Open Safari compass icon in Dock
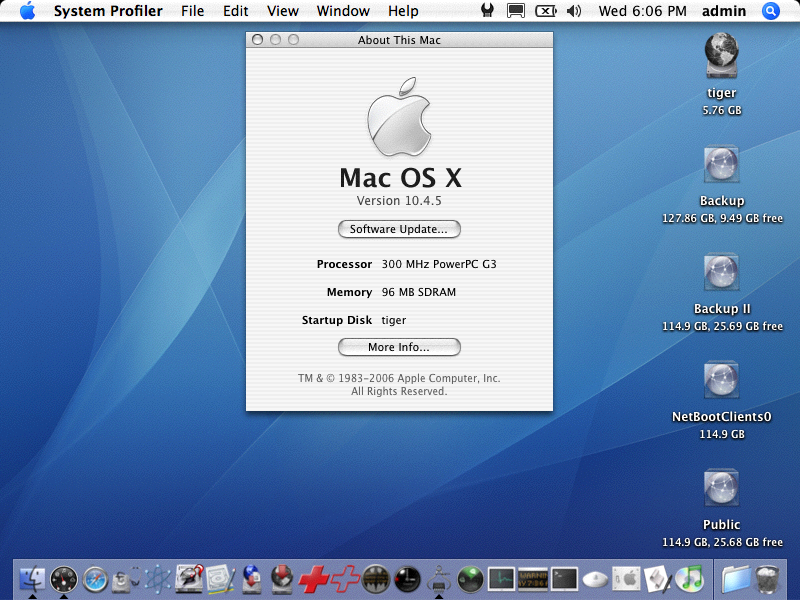The image size is (800, 600). pos(95,580)
